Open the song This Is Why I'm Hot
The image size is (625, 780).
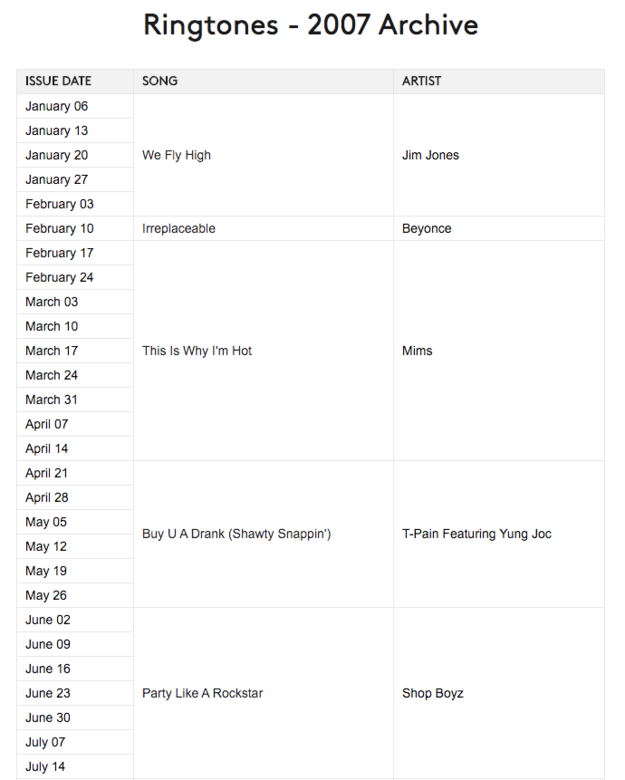click(x=197, y=351)
